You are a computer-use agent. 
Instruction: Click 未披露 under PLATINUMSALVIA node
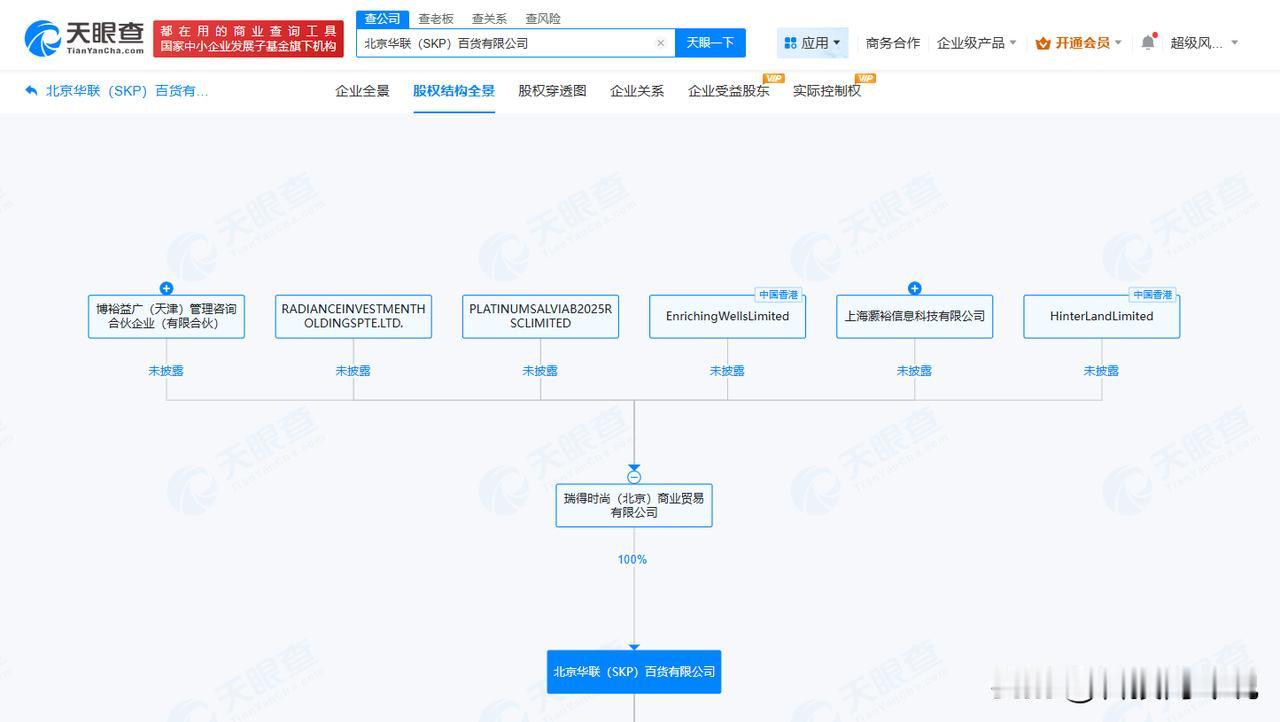click(540, 371)
